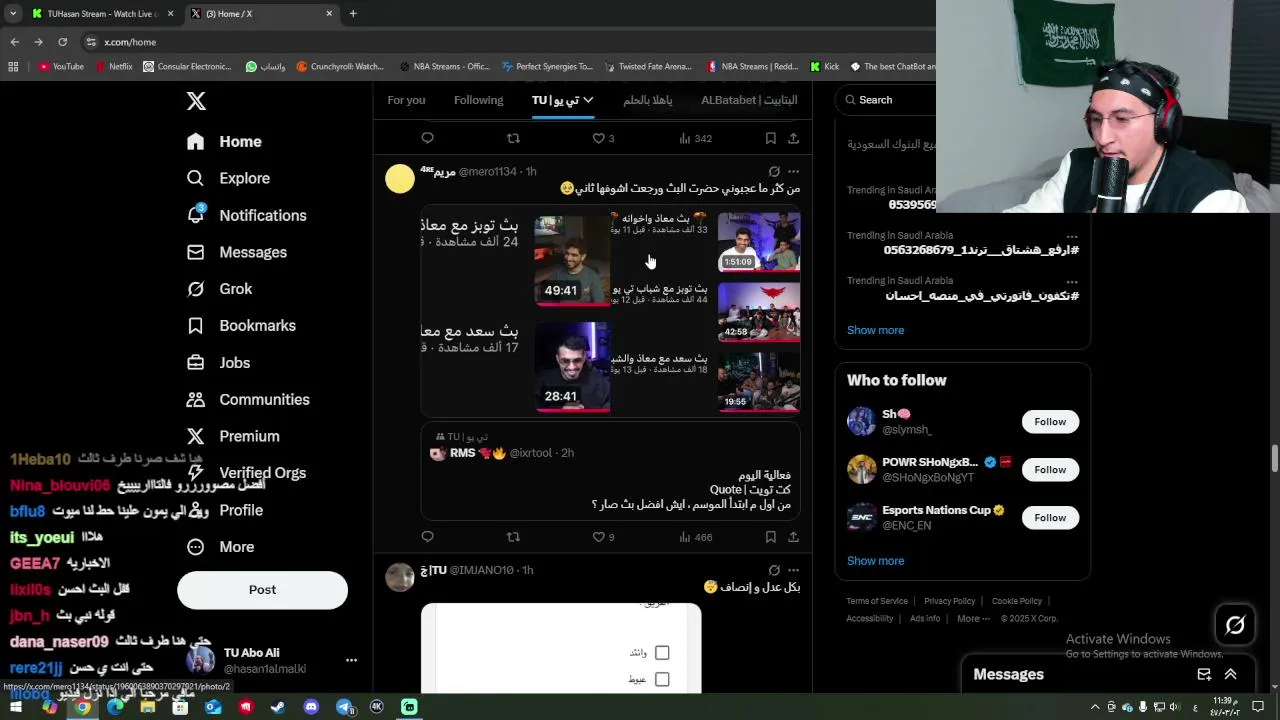Go back in browser
Screen dimensions: 1280x720
(x=14, y=42)
